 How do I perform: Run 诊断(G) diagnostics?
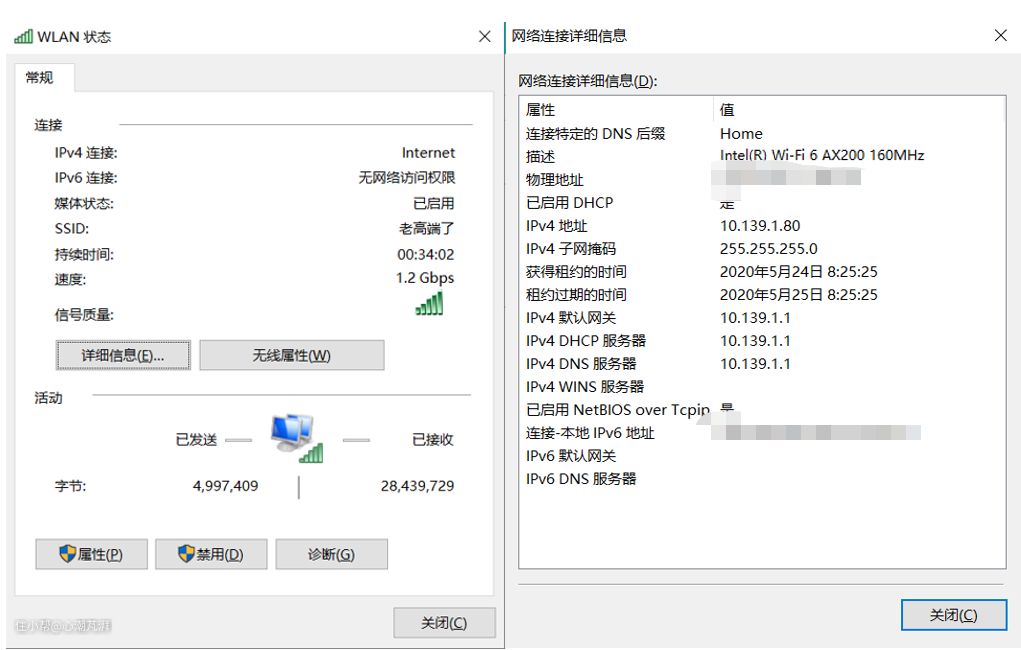click(x=331, y=554)
